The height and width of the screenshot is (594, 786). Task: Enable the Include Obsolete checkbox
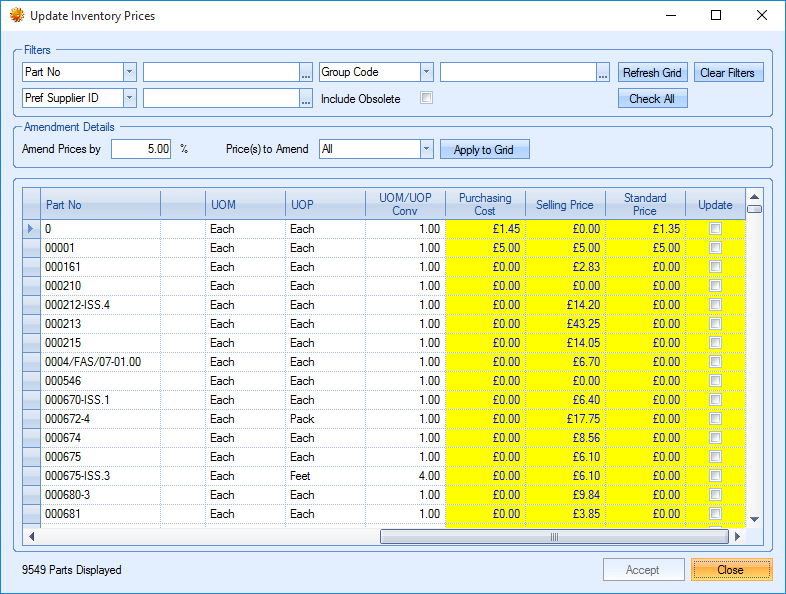(427, 98)
